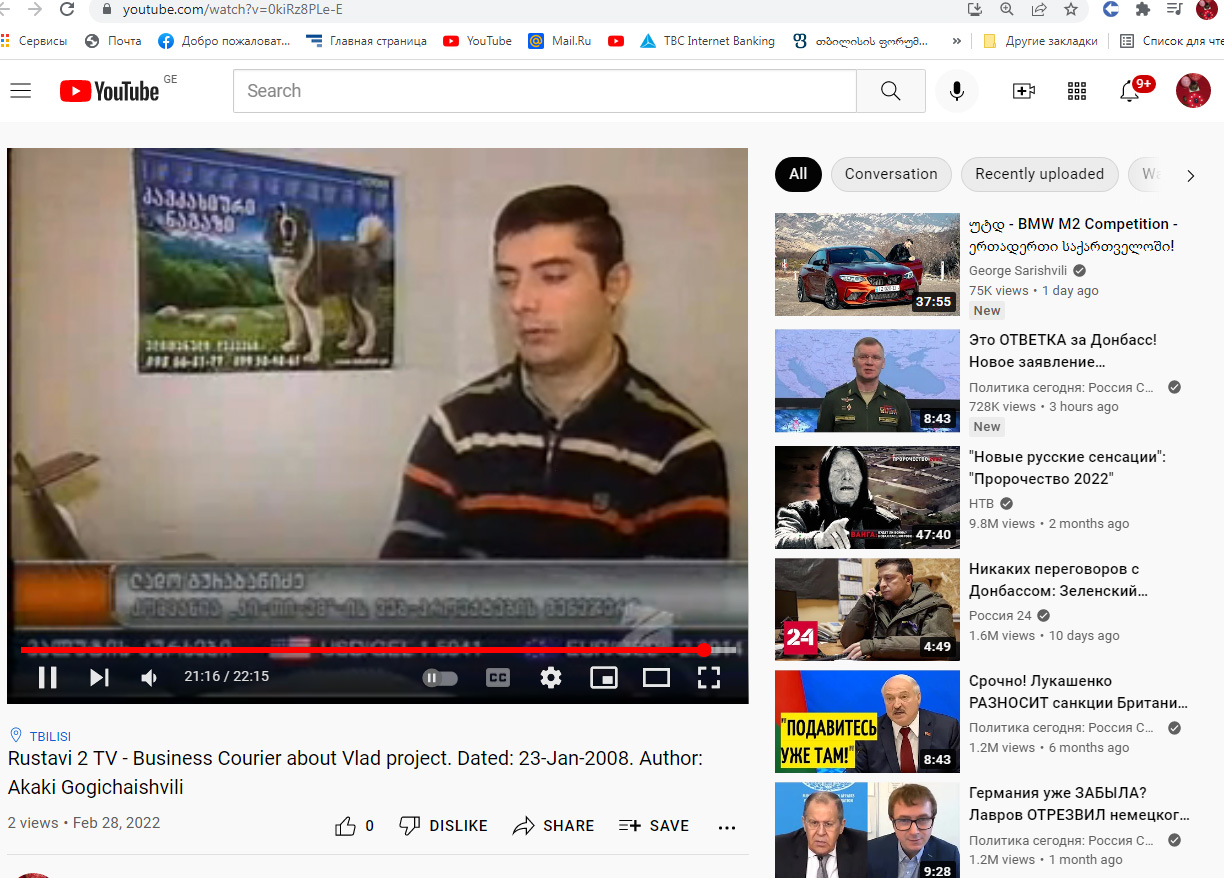Viewport: 1224px width, 878px height.
Task: Select the Recently uploaded filter chip
Action: pos(1039,174)
